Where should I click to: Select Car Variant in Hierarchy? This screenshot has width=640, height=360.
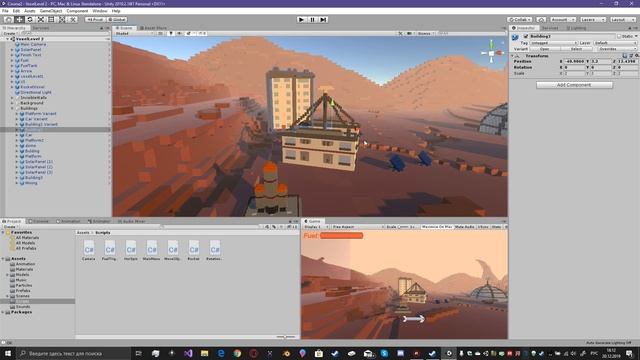click(36, 119)
